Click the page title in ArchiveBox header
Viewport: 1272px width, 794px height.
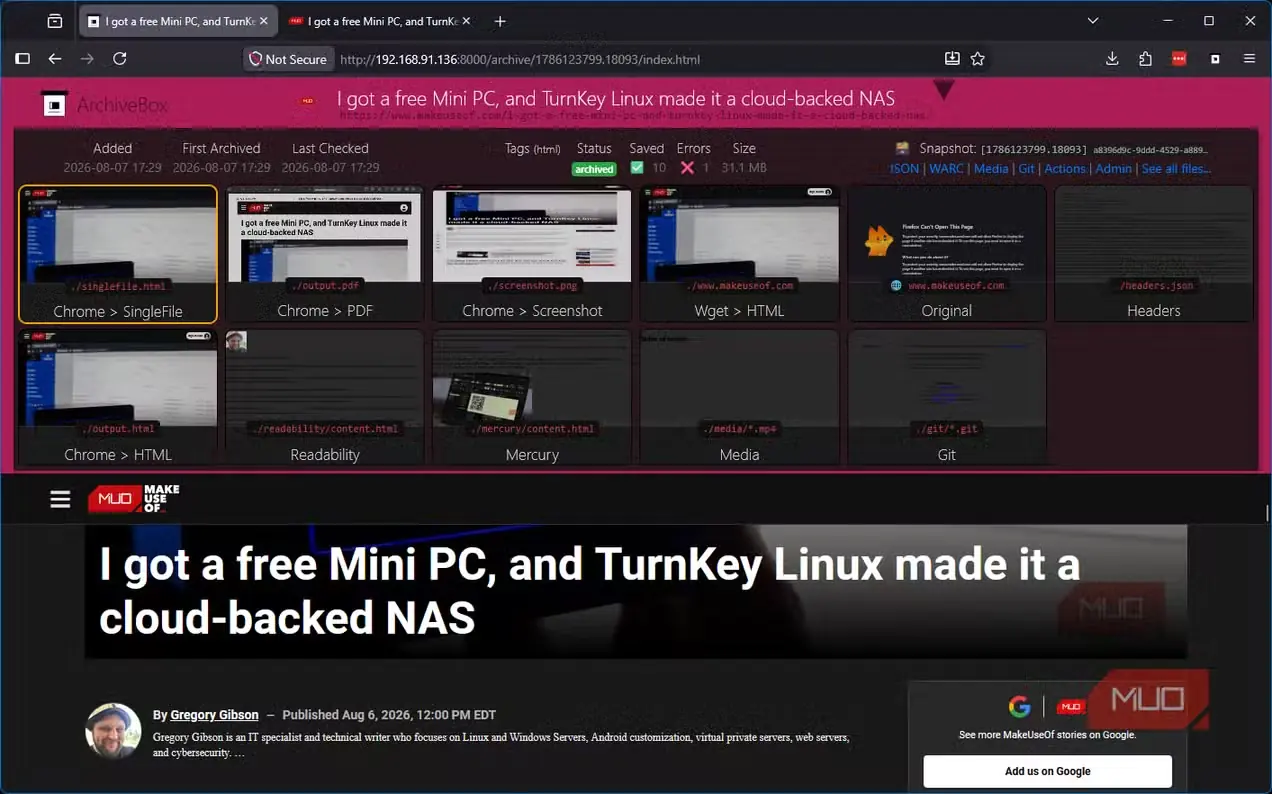tap(616, 99)
